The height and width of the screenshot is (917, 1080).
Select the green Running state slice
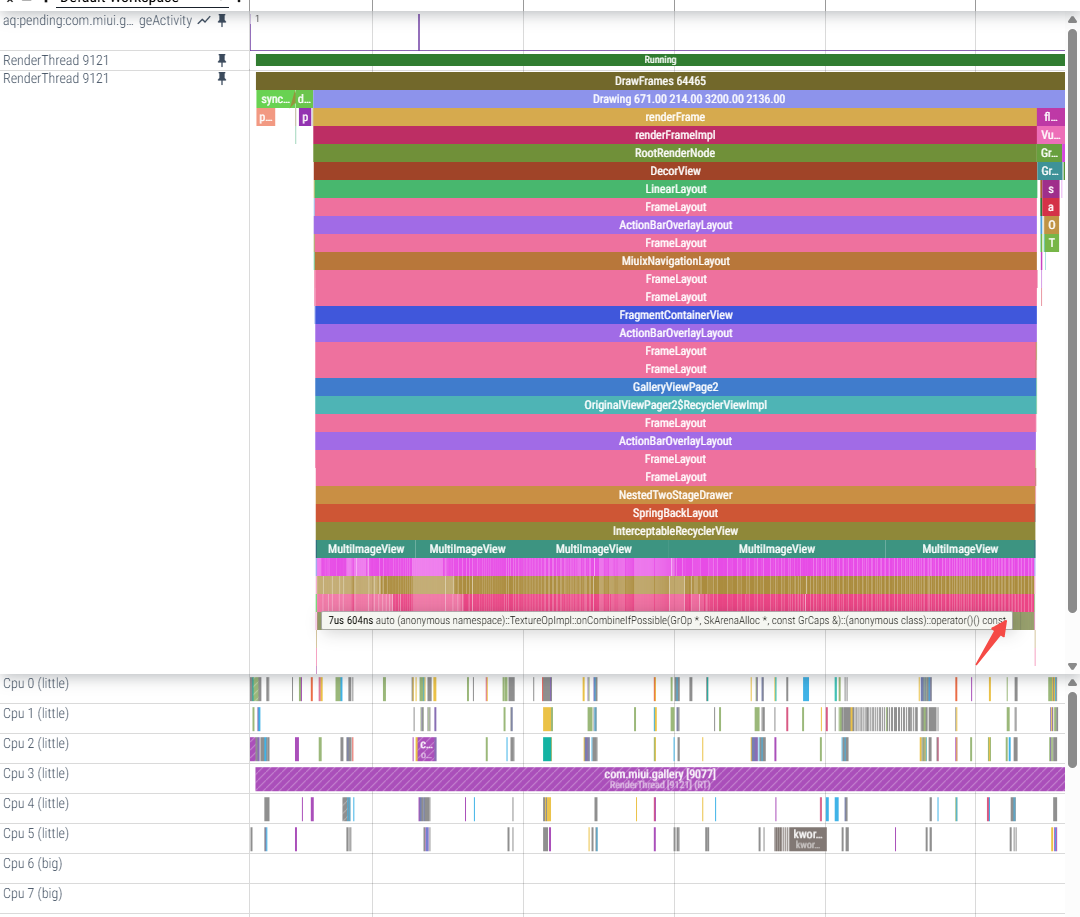coord(660,60)
